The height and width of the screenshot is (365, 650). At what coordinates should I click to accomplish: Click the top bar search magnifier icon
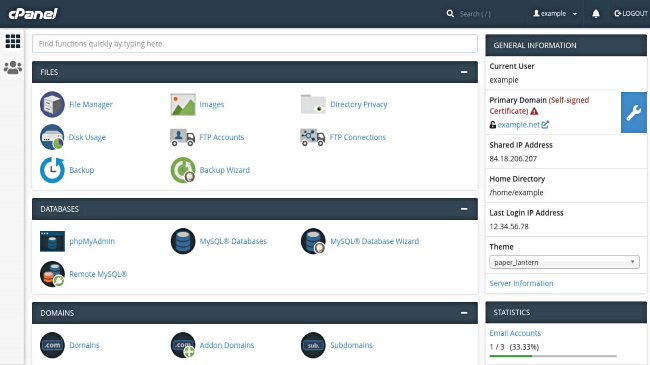(450, 14)
